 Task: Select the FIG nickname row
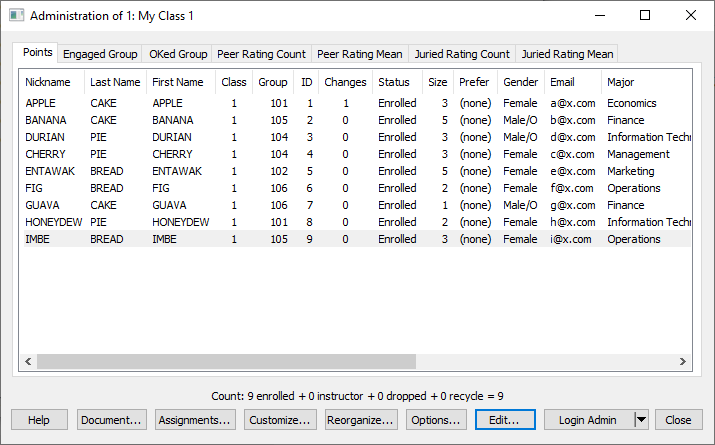pos(34,188)
